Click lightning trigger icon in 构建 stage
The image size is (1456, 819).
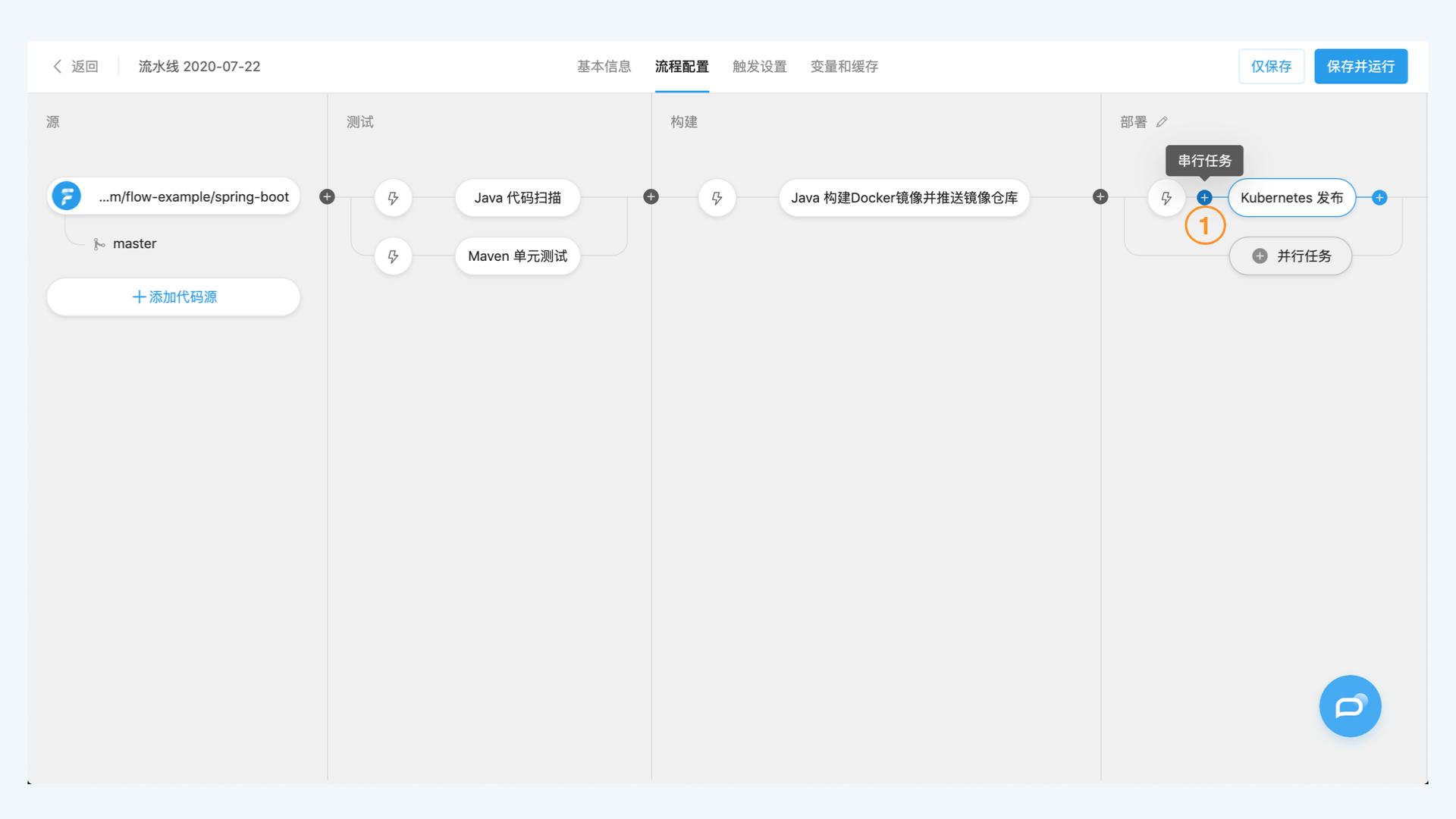point(717,198)
